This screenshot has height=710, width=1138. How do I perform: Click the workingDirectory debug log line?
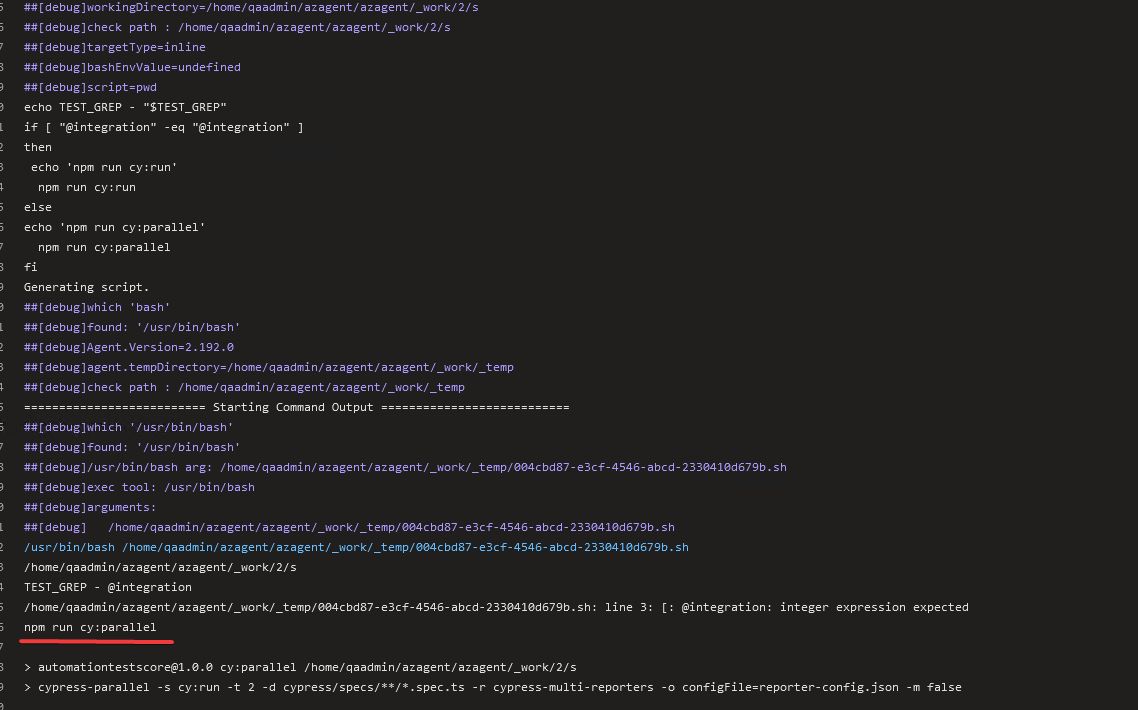[x=251, y=7]
